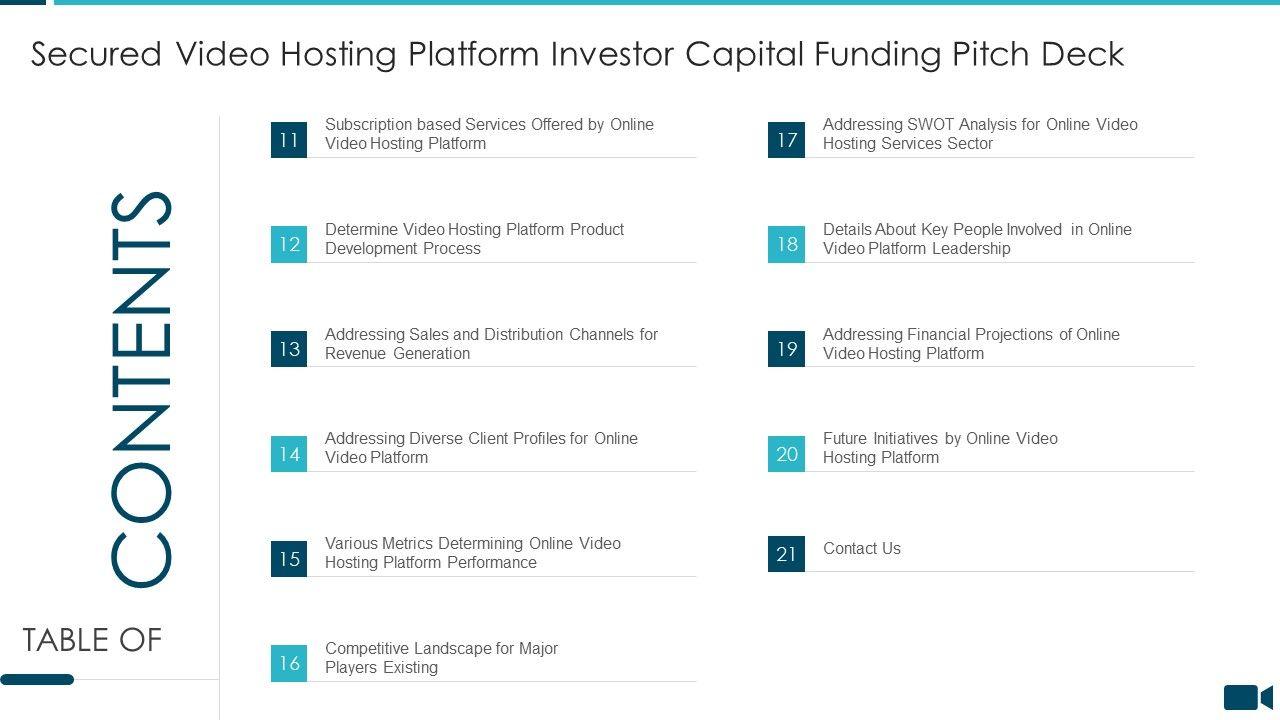Screen dimensions: 1280x720
Task: Open Addressing Financial Projections entry
Action: pos(971,344)
